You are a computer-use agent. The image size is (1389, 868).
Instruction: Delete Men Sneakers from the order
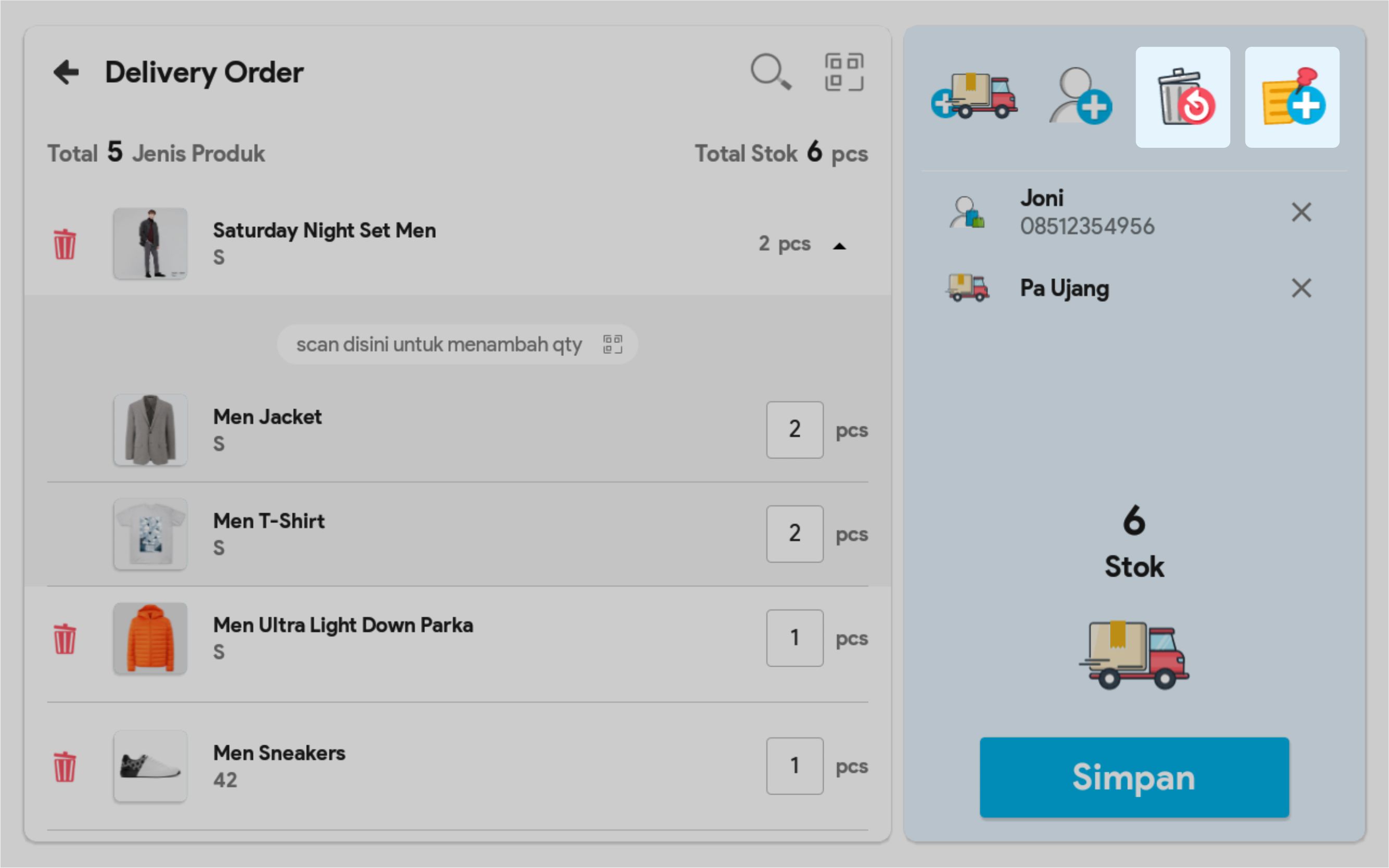pyautogui.click(x=65, y=767)
